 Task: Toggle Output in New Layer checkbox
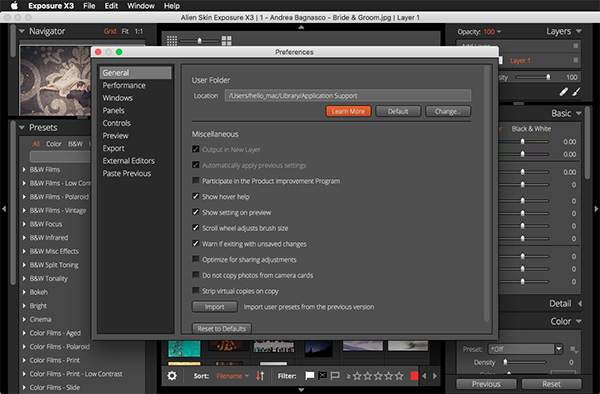pos(196,149)
